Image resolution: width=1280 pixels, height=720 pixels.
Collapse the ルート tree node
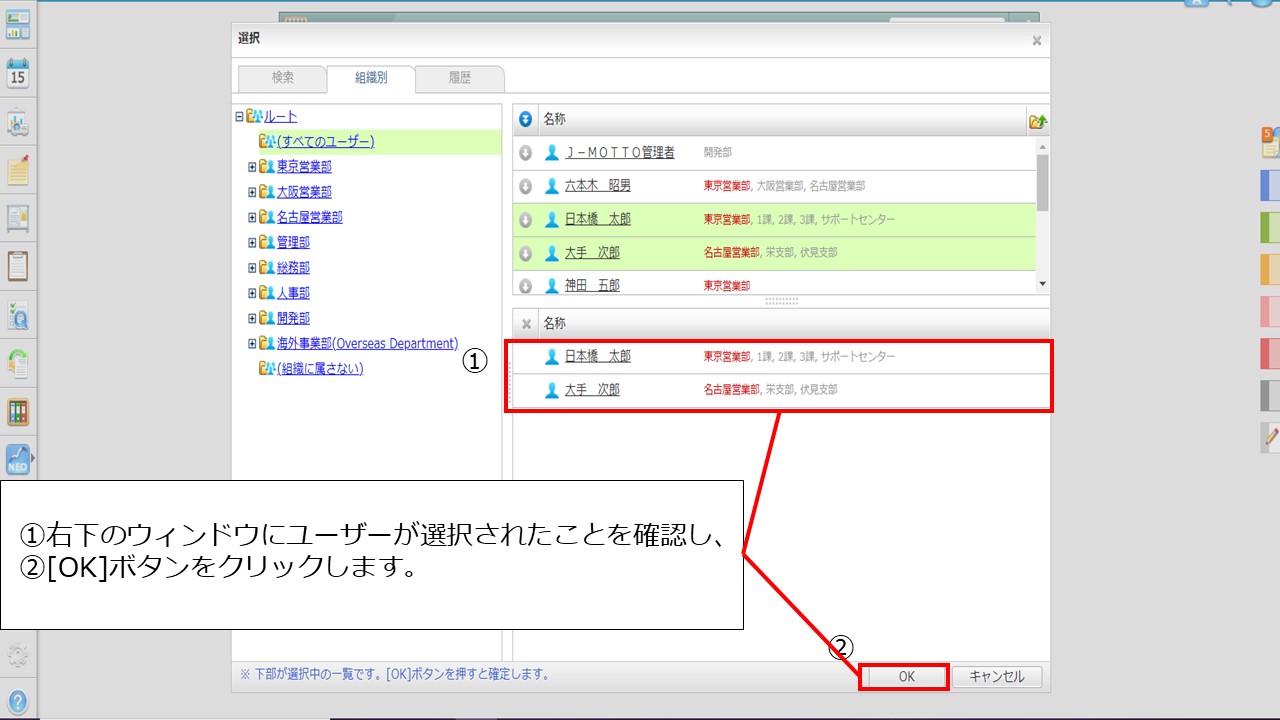coord(239,117)
